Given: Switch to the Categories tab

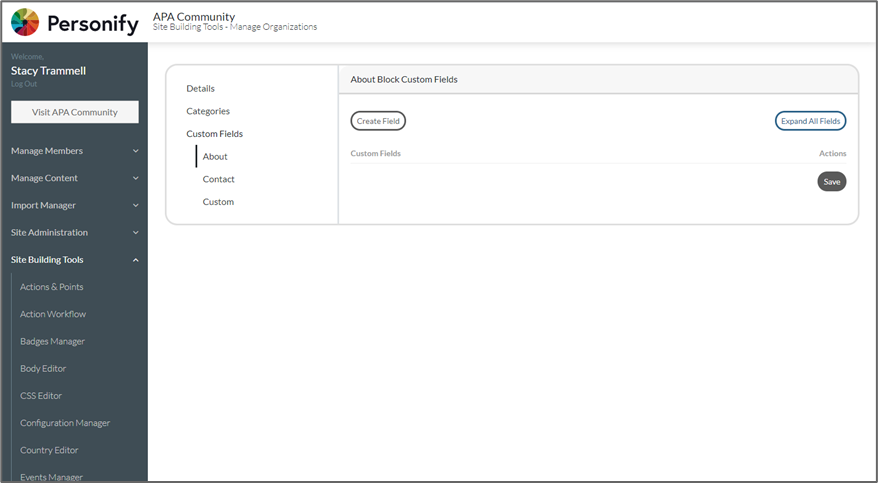Looking at the screenshot, I should 208,111.
